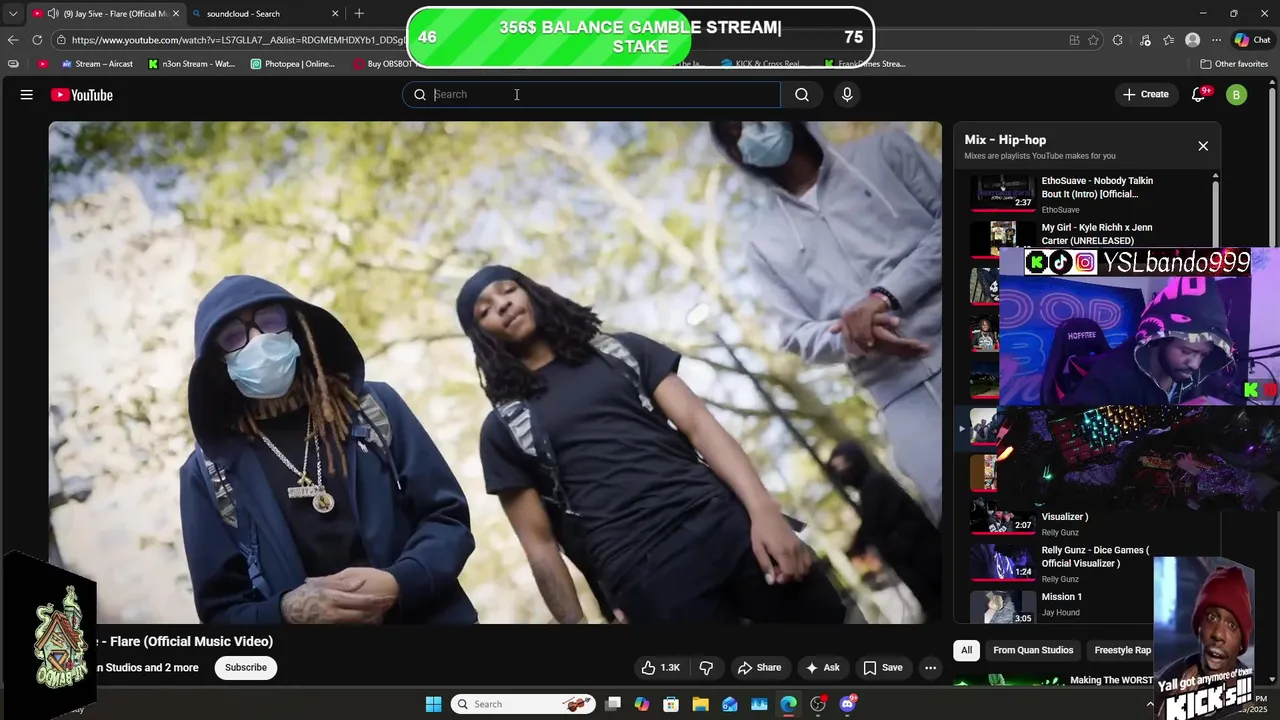Open the favorites list icon
1280x720 pixels.
[1168, 40]
